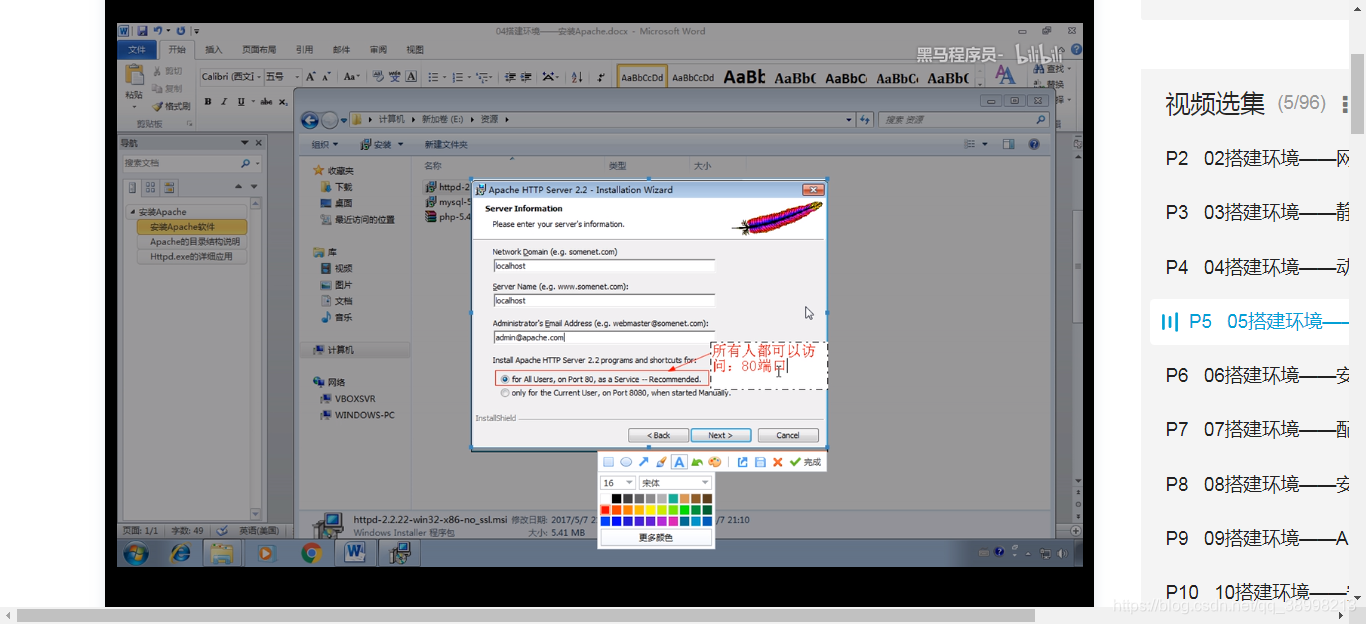Toggle bold in Word ribbon
This screenshot has width=1366, height=624.
click(x=208, y=101)
